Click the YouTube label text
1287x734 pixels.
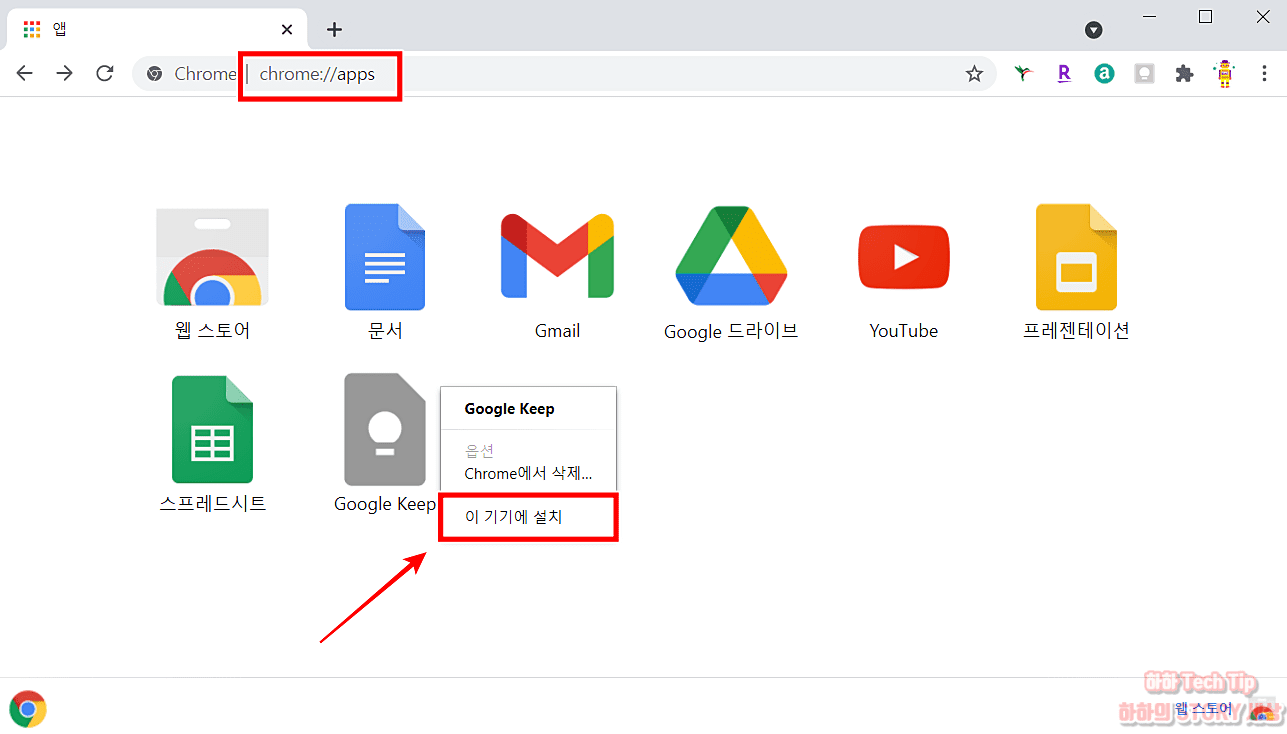[x=904, y=331]
